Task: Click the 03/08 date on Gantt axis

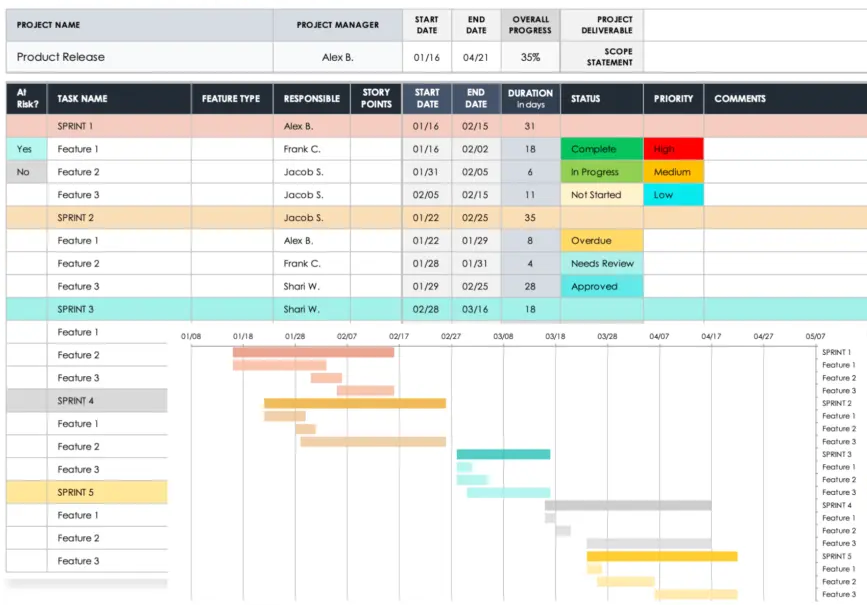Action: [x=503, y=337]
